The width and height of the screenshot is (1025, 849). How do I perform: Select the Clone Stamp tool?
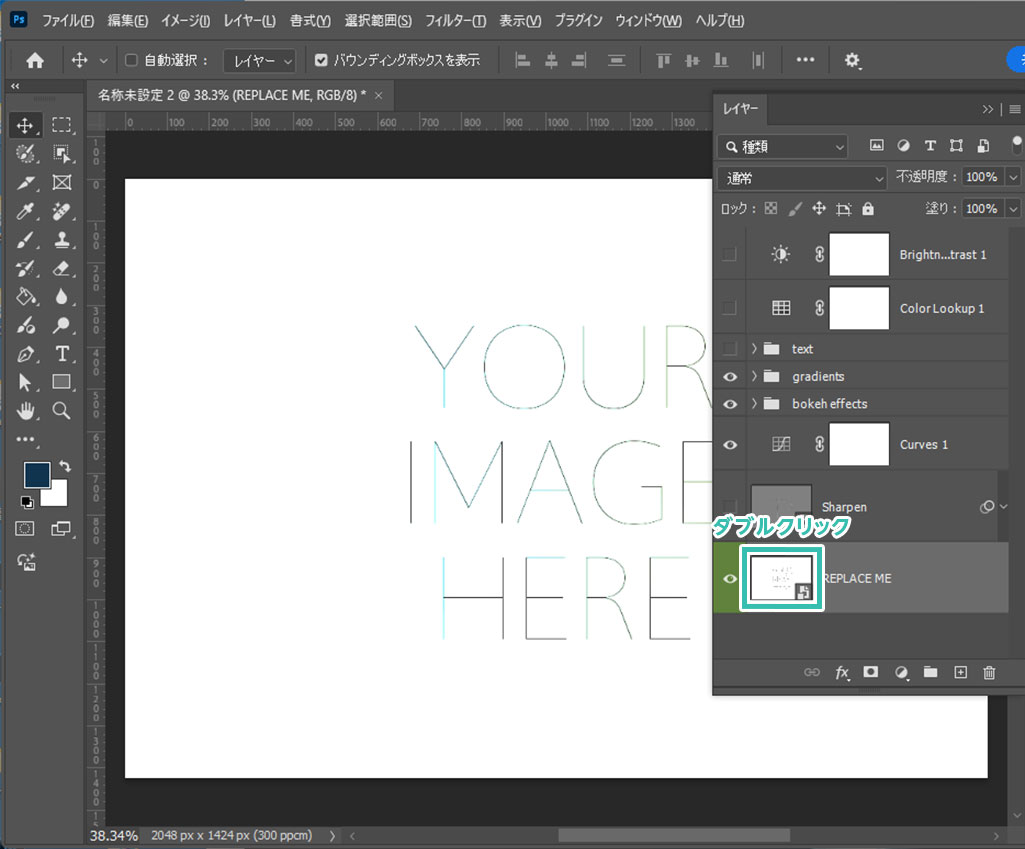click(x=61, y=240)
